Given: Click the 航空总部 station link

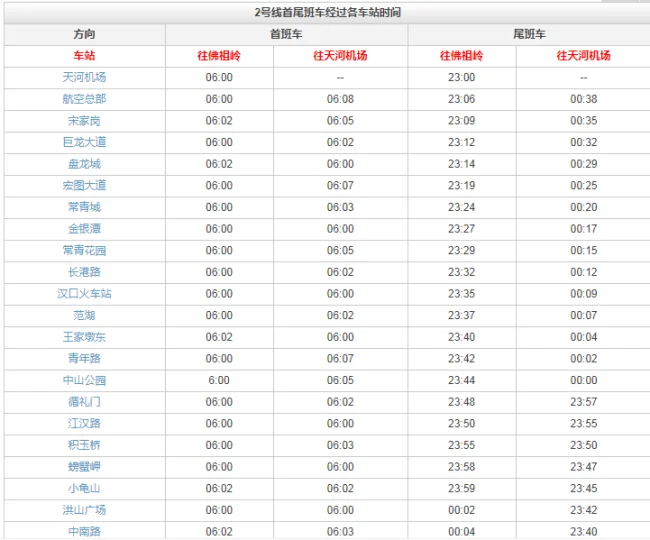Looking at the screenshot, I should tap(84, 99).
